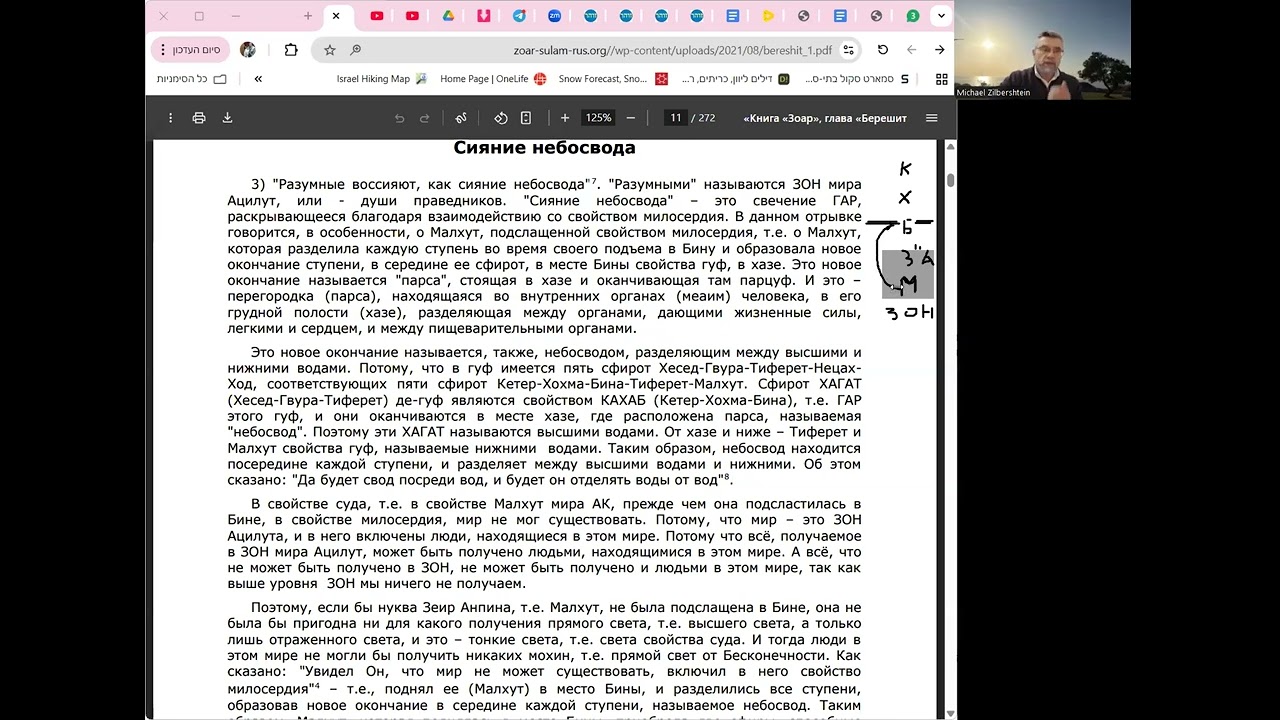Rotate the PDF page
Image resolution: width=1280 pixels, height=720 pixels.
click(501, 118)
